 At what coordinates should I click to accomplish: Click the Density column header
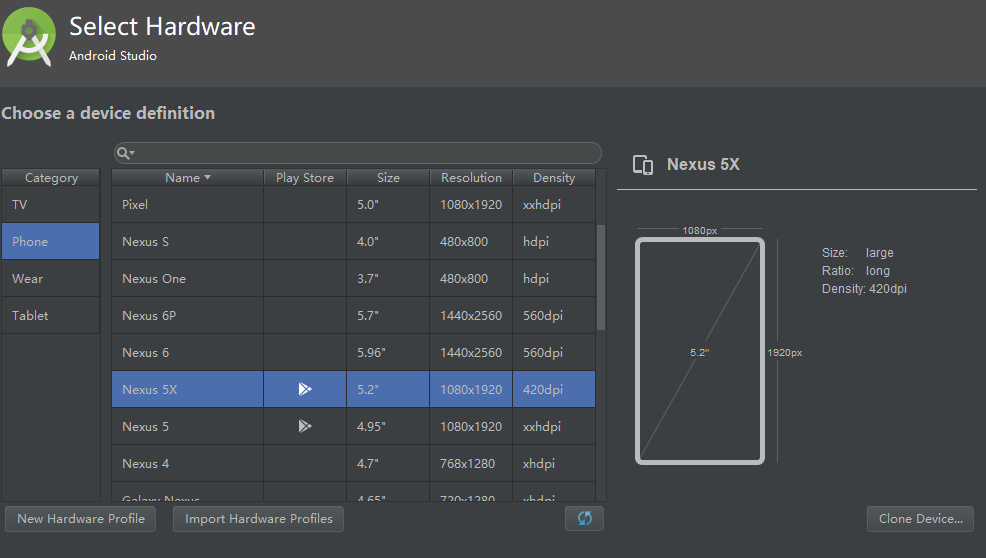point(554,178)
